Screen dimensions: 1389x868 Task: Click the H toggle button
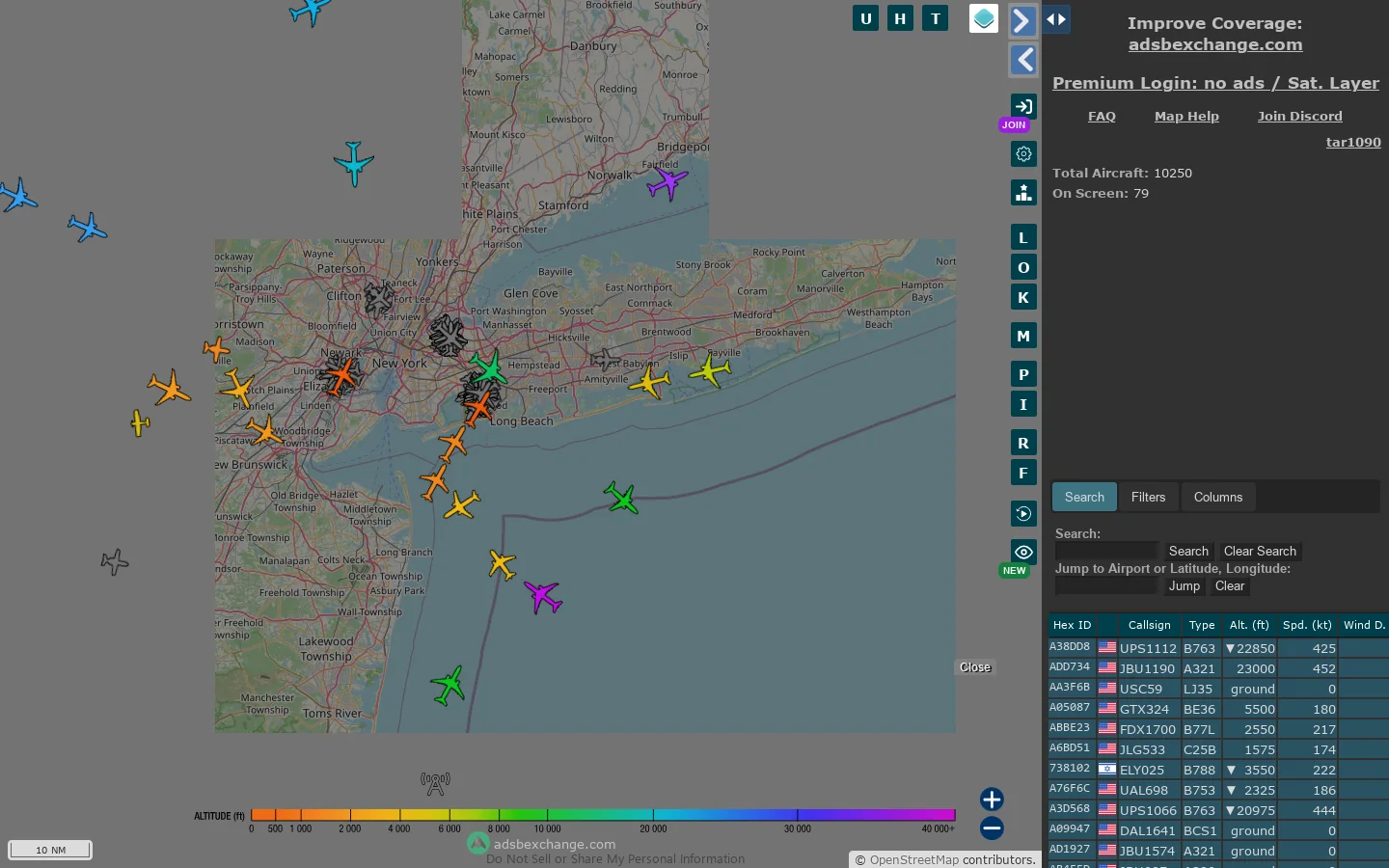point(900,18)
